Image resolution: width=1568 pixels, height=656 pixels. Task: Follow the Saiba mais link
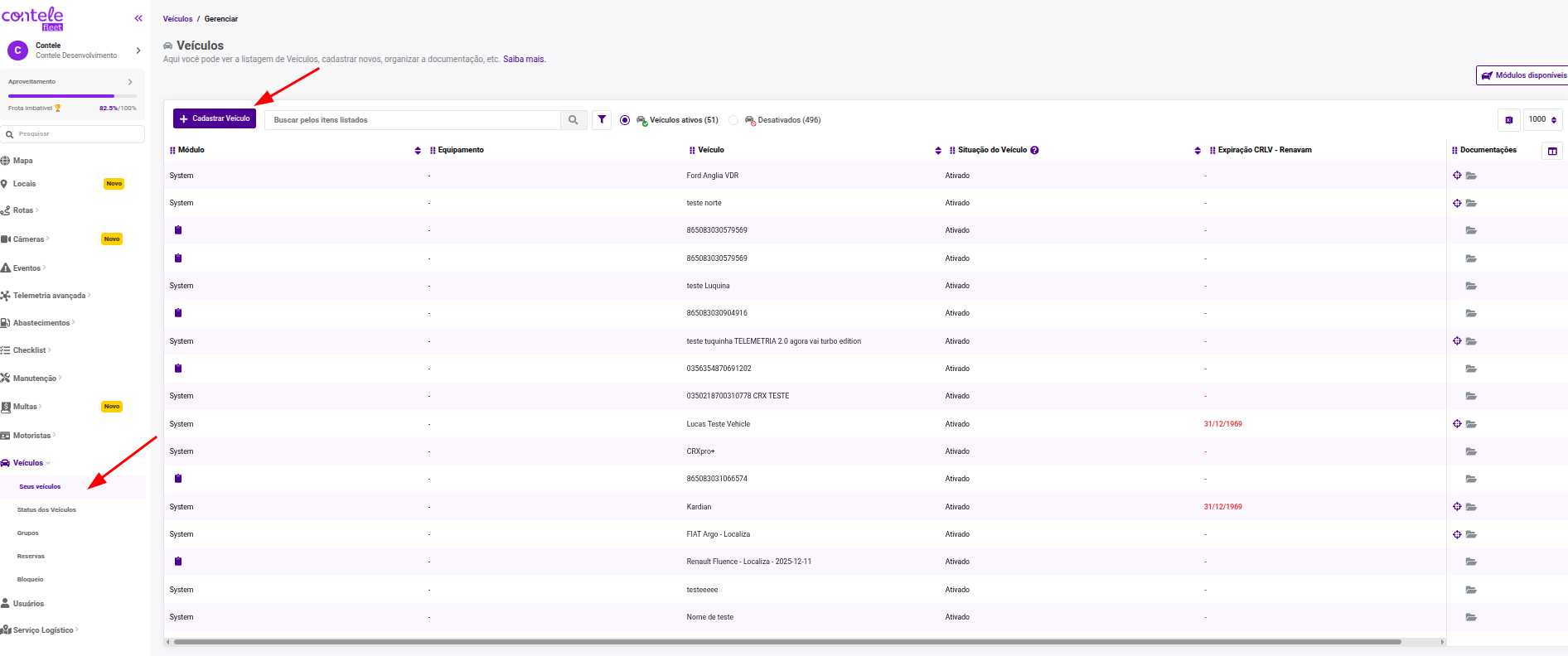(x=524, y=59)
